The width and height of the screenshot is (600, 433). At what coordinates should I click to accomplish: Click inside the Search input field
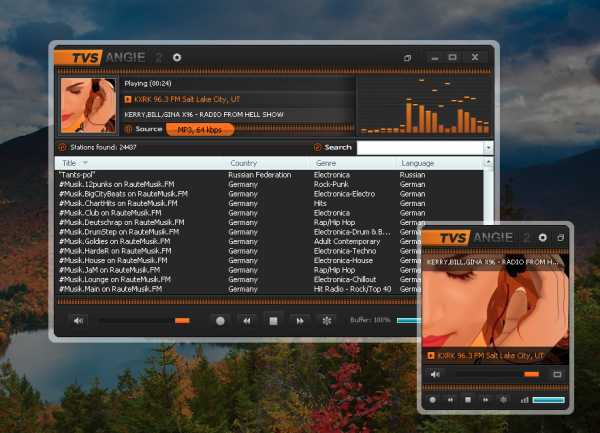420,148
